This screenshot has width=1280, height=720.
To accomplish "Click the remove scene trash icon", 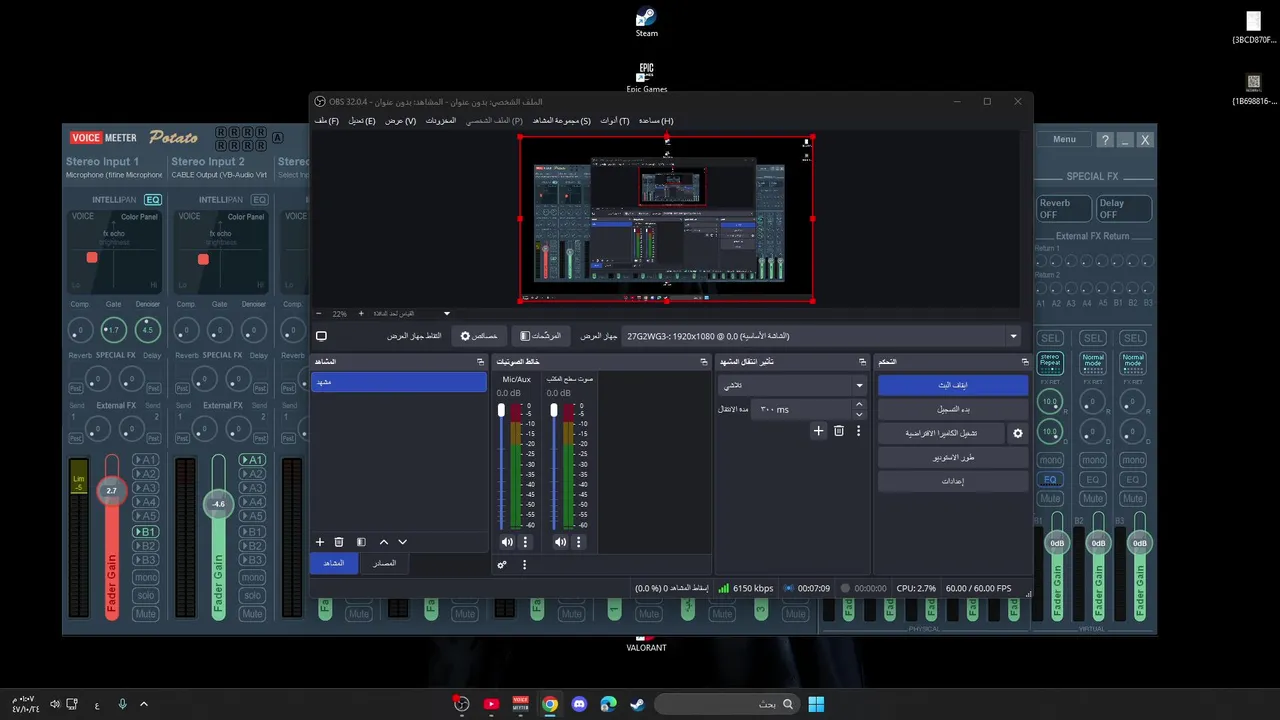I will 339,542.
